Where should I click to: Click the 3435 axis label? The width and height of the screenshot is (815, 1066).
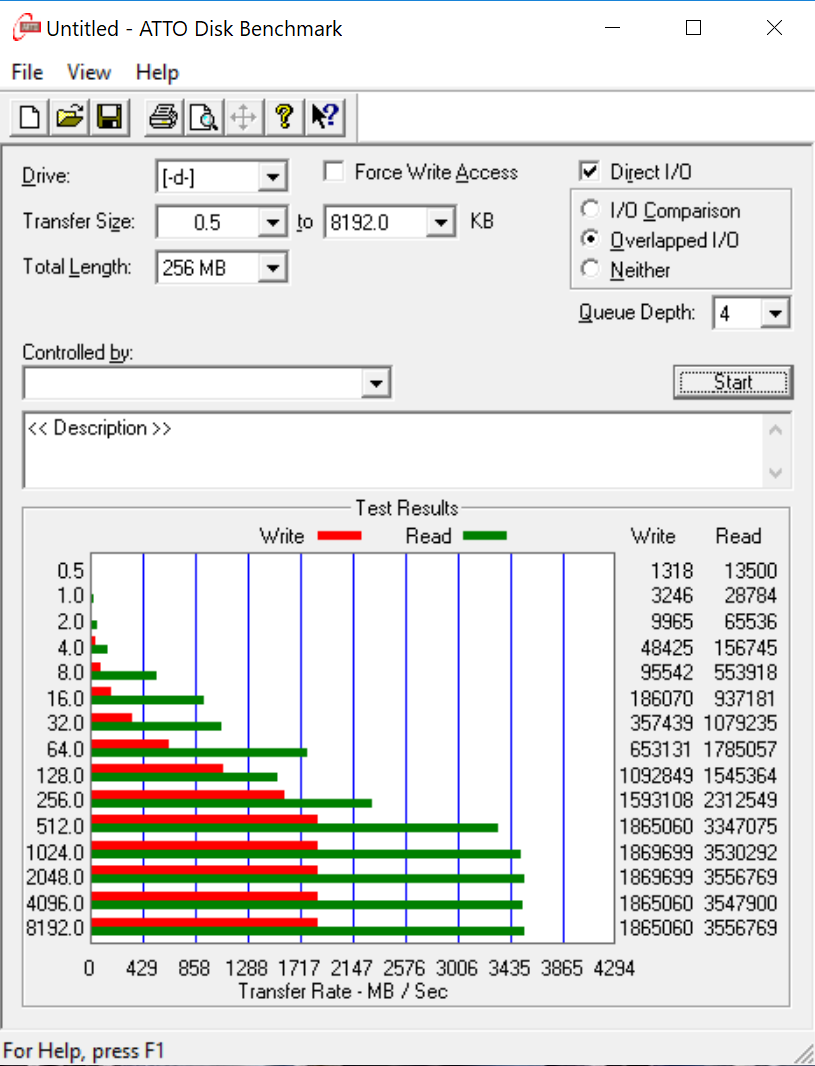(x=509, y=967)
